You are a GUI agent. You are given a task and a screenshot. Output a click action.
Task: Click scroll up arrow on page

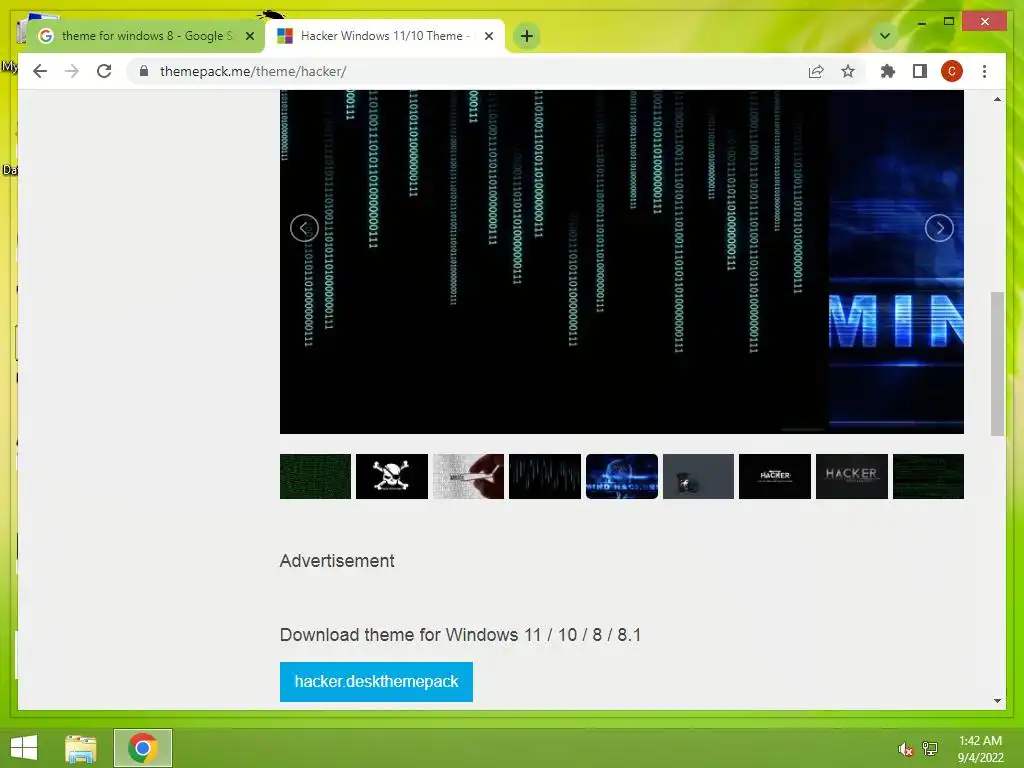pyautogui.click(x=997, y=99)
